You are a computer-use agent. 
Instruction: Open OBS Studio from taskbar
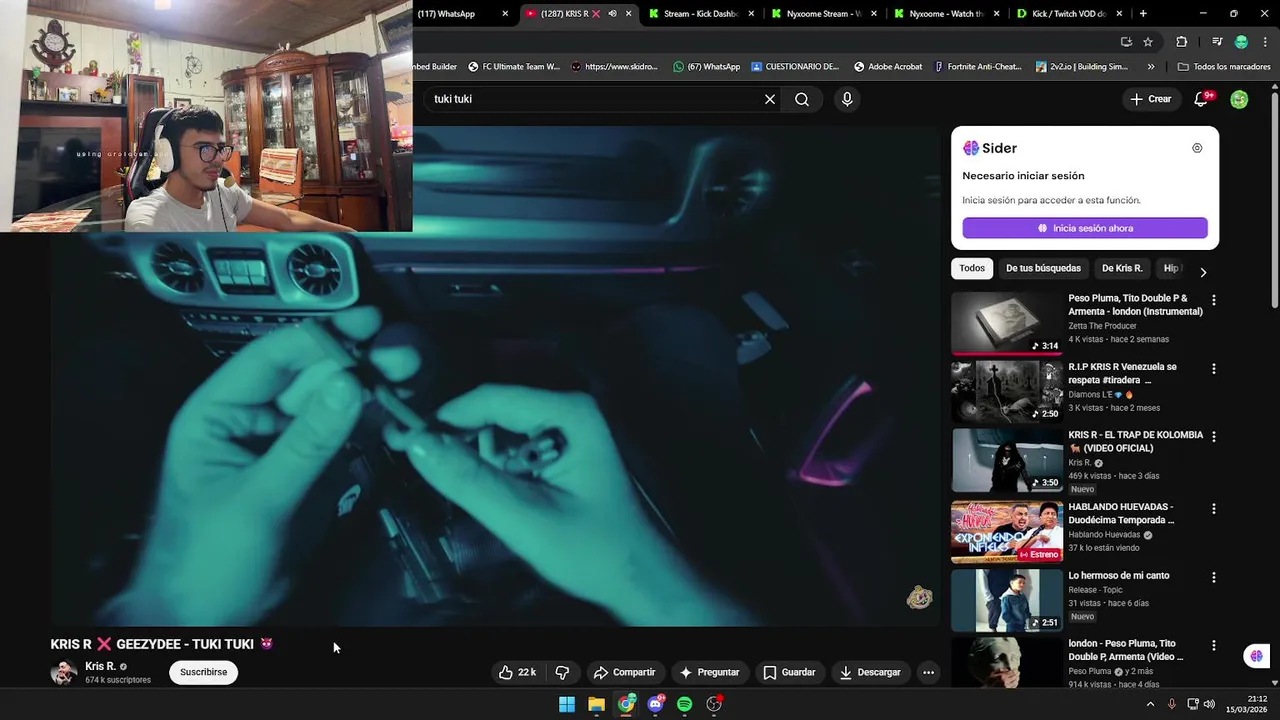(714, 704)
